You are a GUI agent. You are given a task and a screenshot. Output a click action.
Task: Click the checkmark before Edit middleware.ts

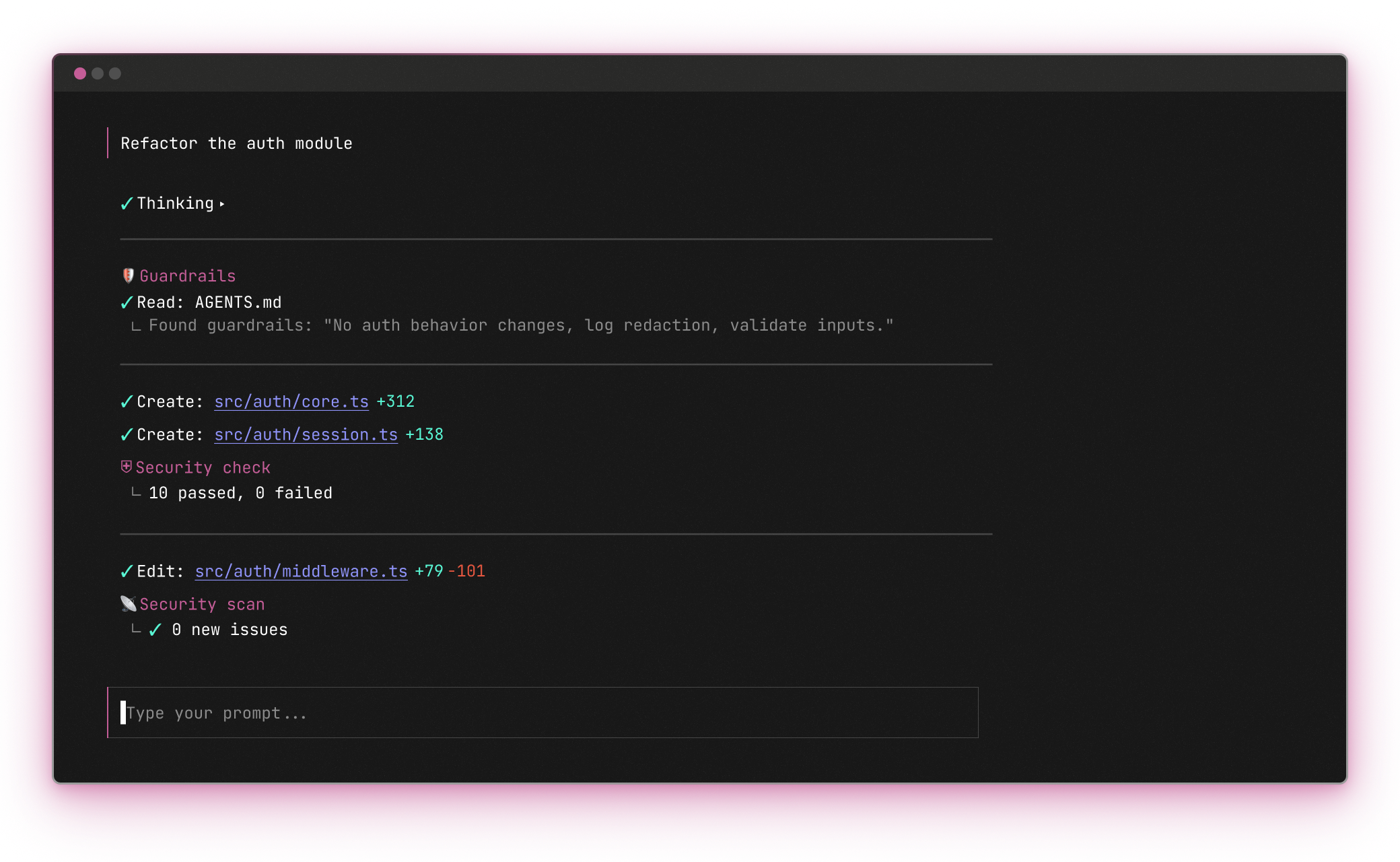click(x=127, y=571)
